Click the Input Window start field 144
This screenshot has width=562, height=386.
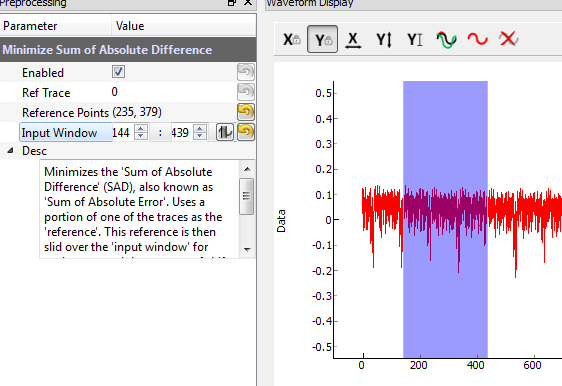tap(123, 133)
